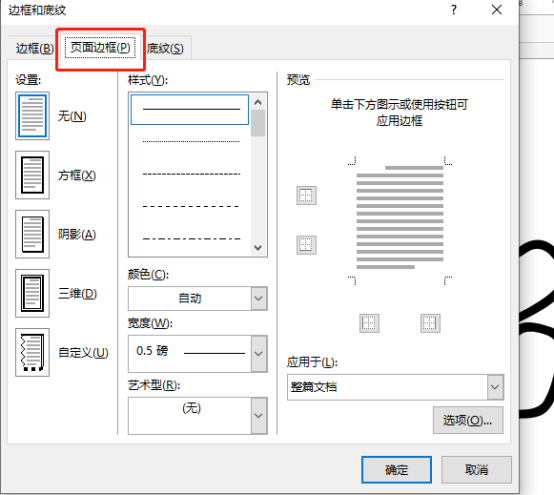This screenshot has height=495, width=554.
Task: Click the 样式(Y): label
Action: [x=148, y=80]
